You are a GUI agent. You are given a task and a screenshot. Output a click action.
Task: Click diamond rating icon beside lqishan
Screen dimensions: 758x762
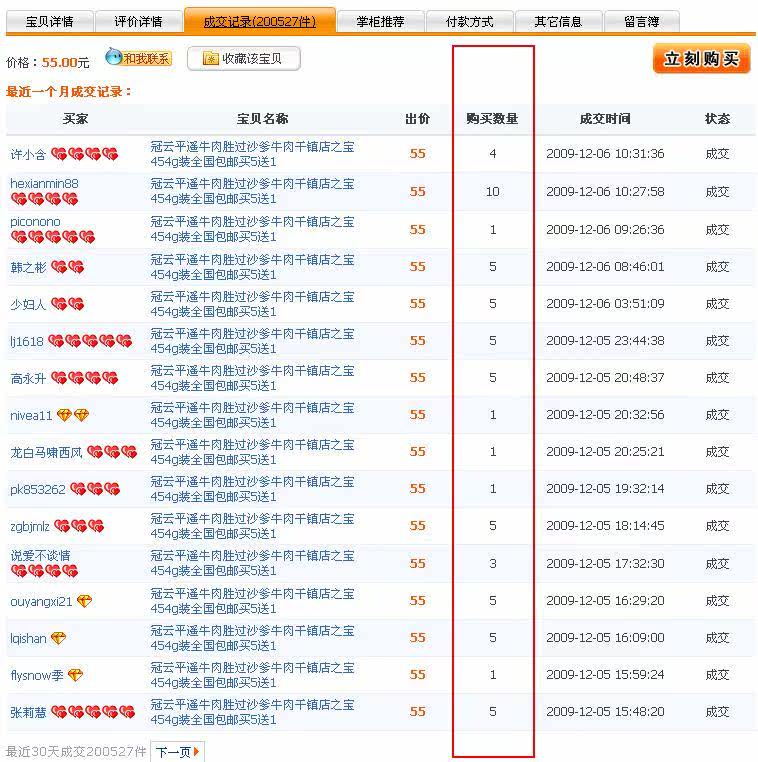(58, 638)
